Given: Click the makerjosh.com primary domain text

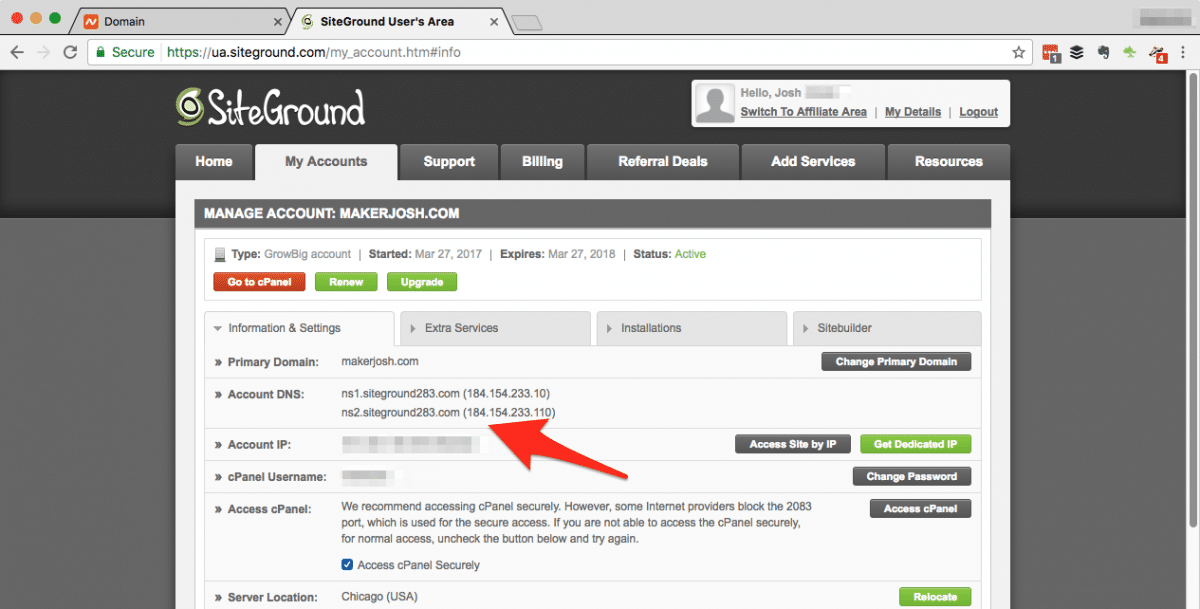Looking at the screenshot, I should (x=380, y=362).
